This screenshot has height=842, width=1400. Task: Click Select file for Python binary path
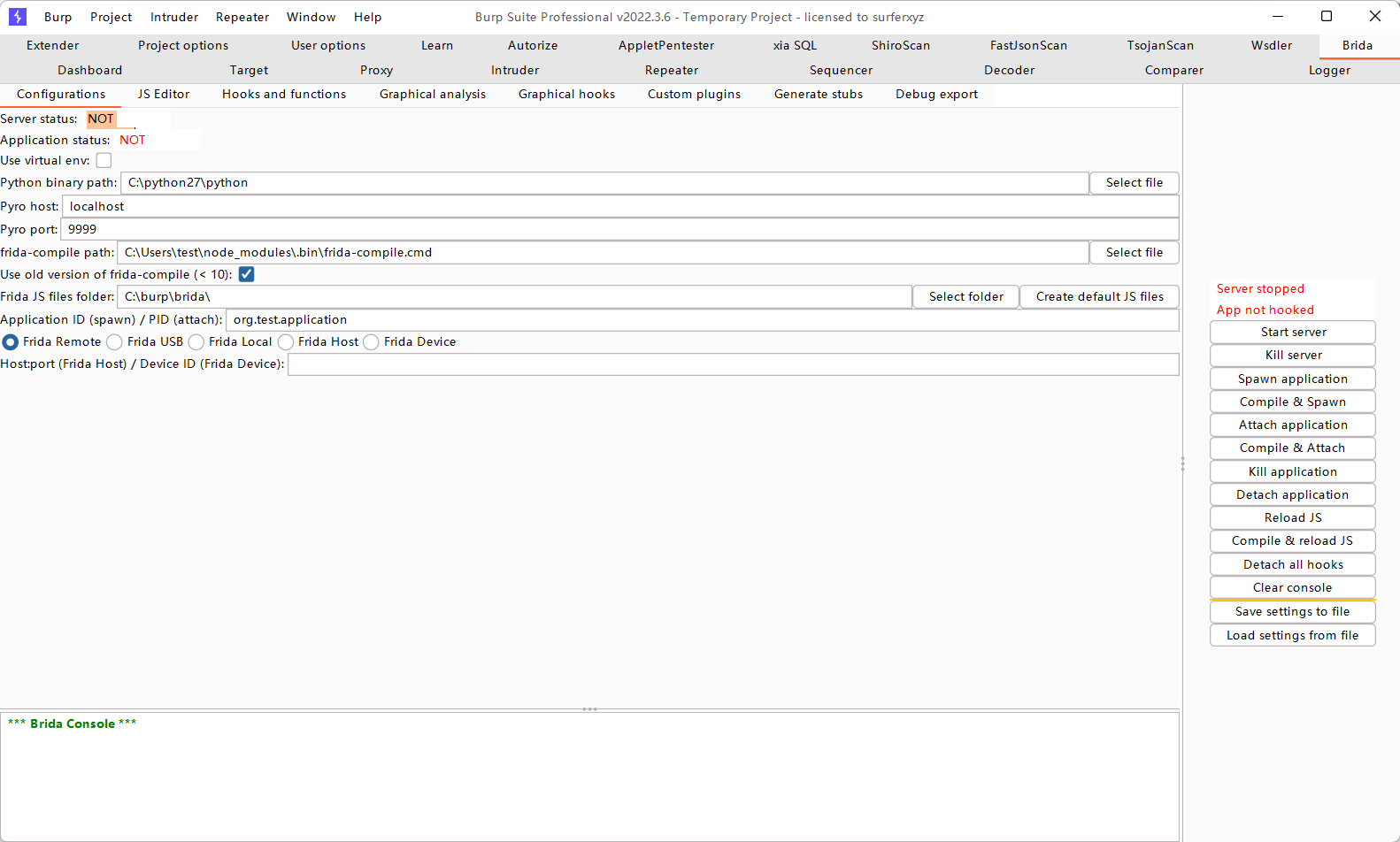point(1135,183)
